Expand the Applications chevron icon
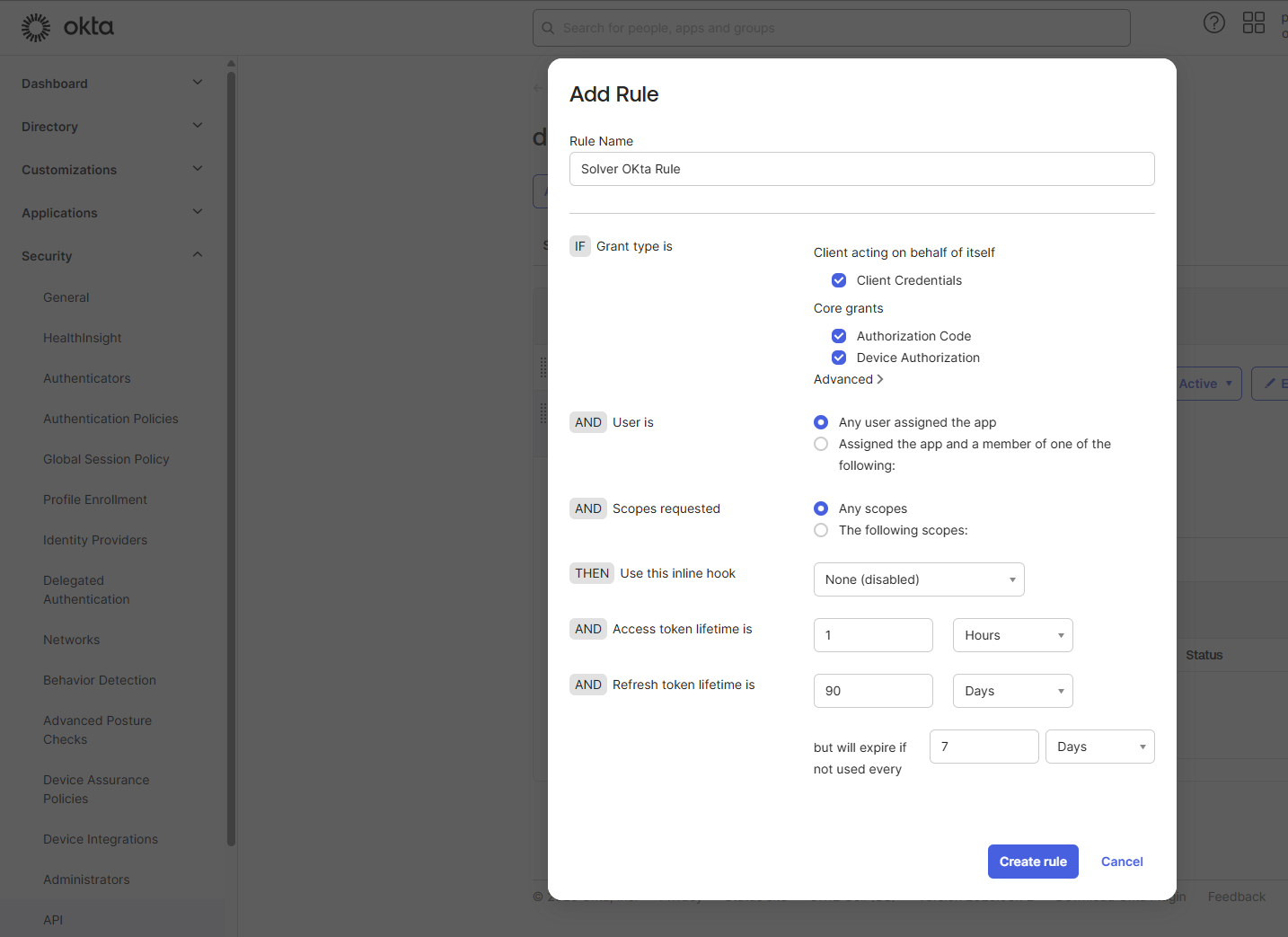 198,212
